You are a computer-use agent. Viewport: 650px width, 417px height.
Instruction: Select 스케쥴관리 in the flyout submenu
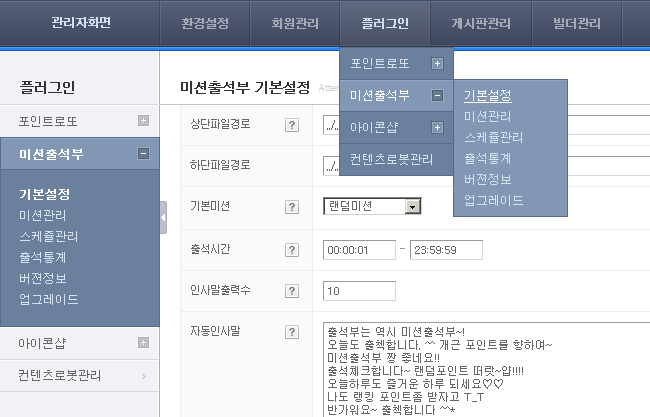point(493,138)
